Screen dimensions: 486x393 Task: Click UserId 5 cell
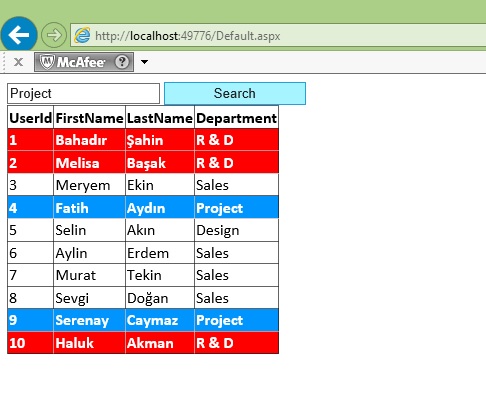click(x=30, y=230)
